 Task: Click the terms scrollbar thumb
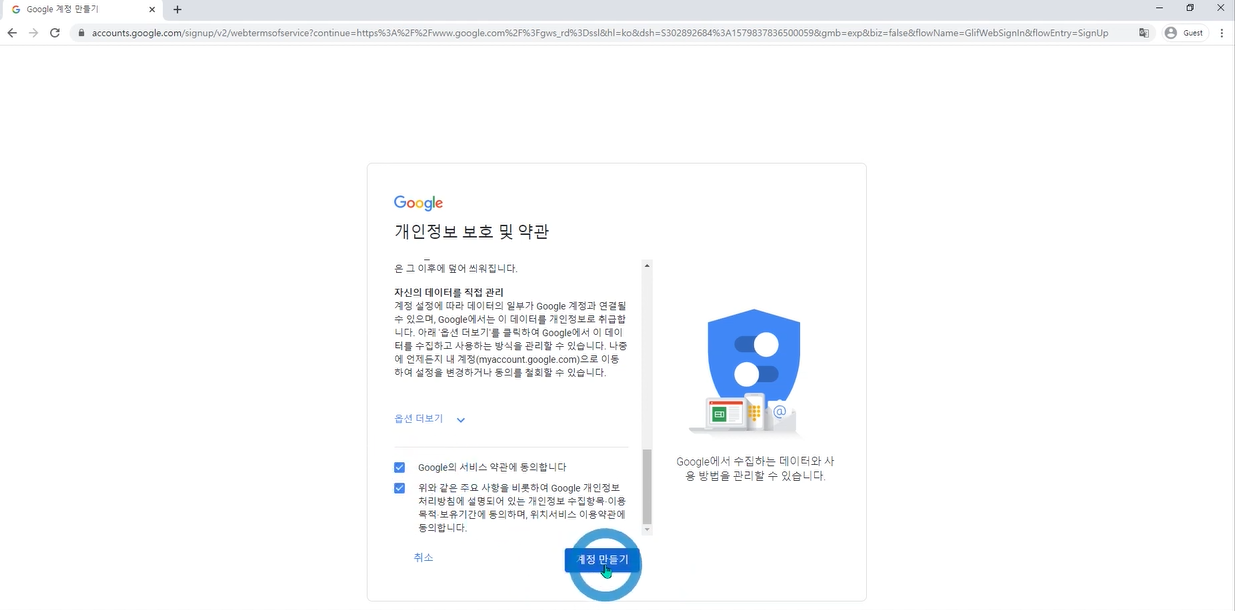pos(647,485)
